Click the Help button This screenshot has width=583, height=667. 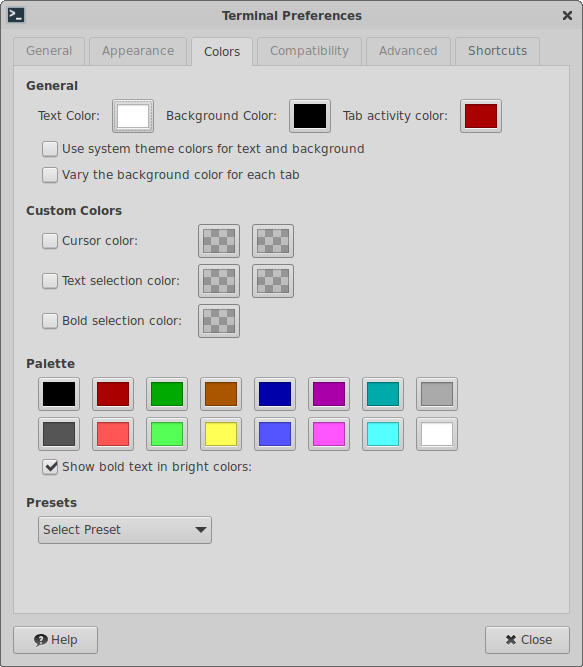click(x=56, y=640)
